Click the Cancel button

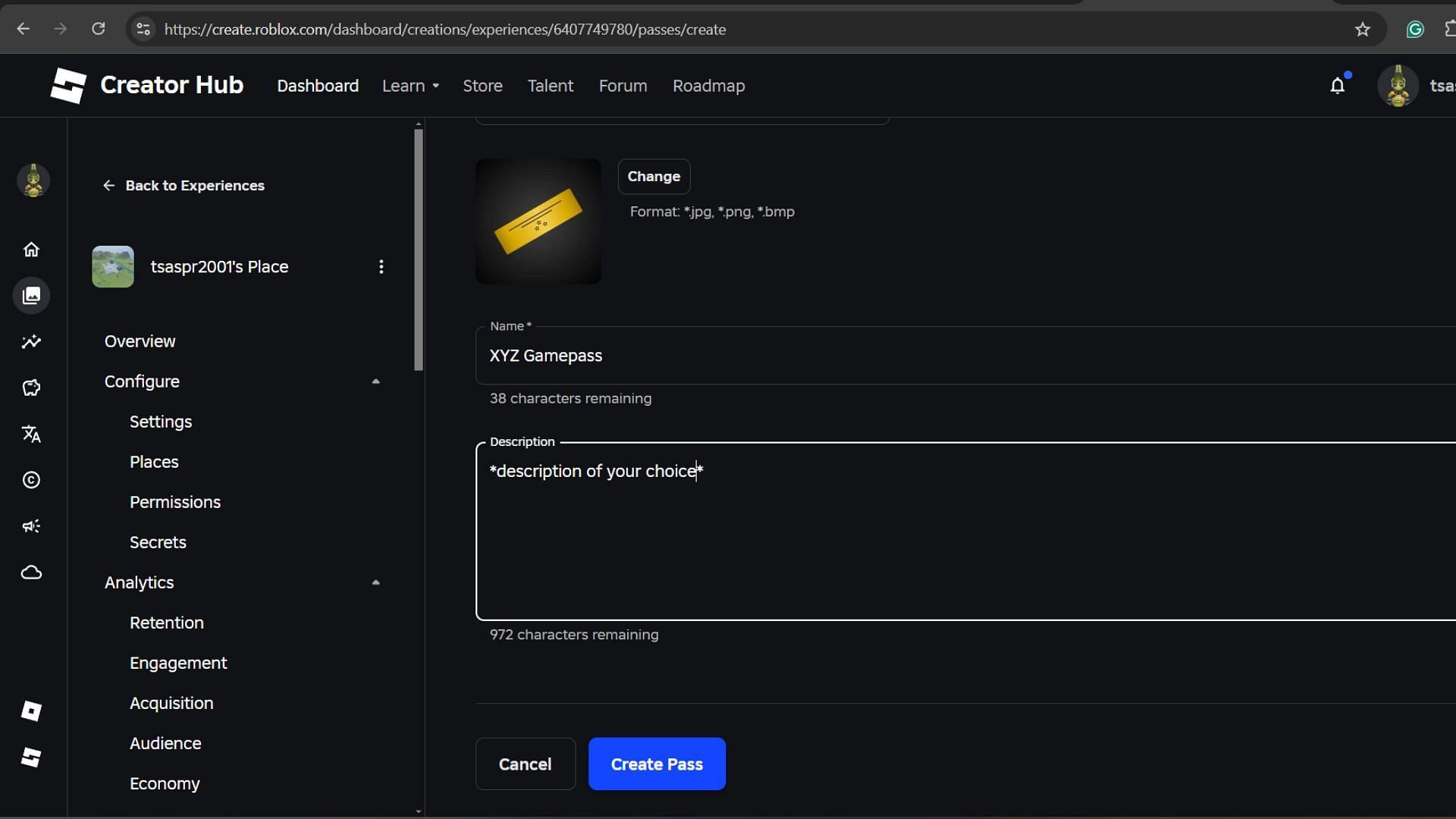(525, 763)
